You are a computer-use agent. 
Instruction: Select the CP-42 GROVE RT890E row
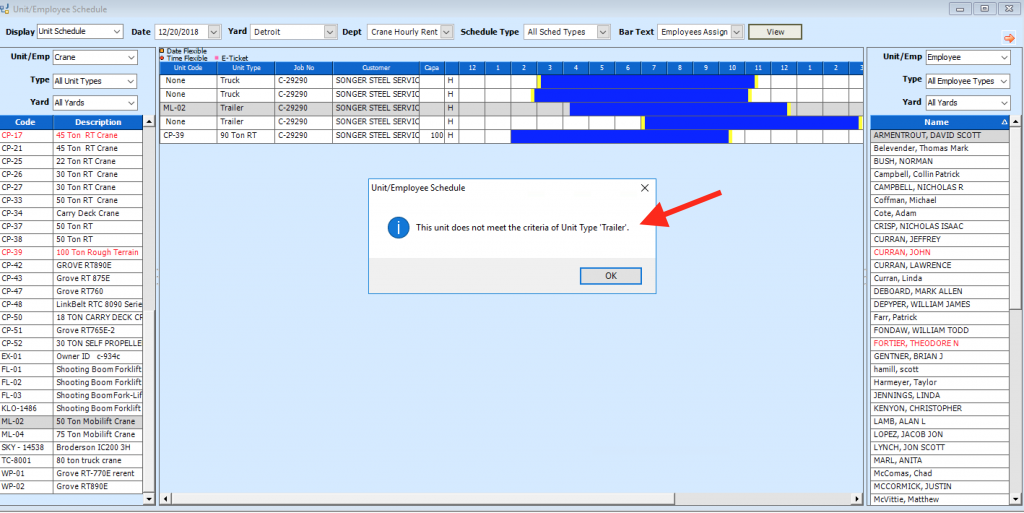click(x=71, y=265)
